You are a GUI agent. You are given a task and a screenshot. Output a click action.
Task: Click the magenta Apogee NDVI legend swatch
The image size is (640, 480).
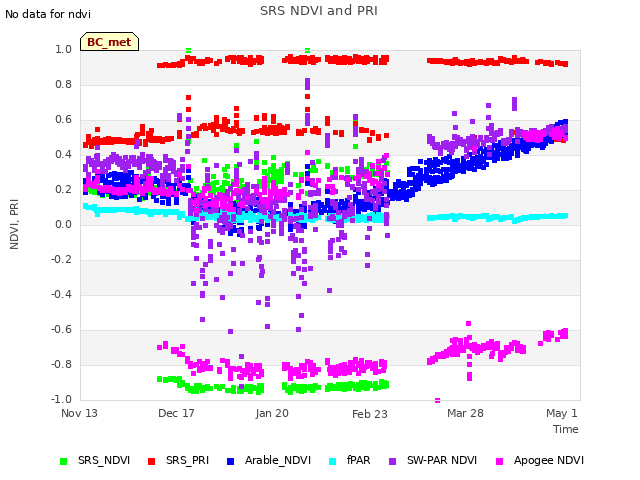(x=499, y=461)
